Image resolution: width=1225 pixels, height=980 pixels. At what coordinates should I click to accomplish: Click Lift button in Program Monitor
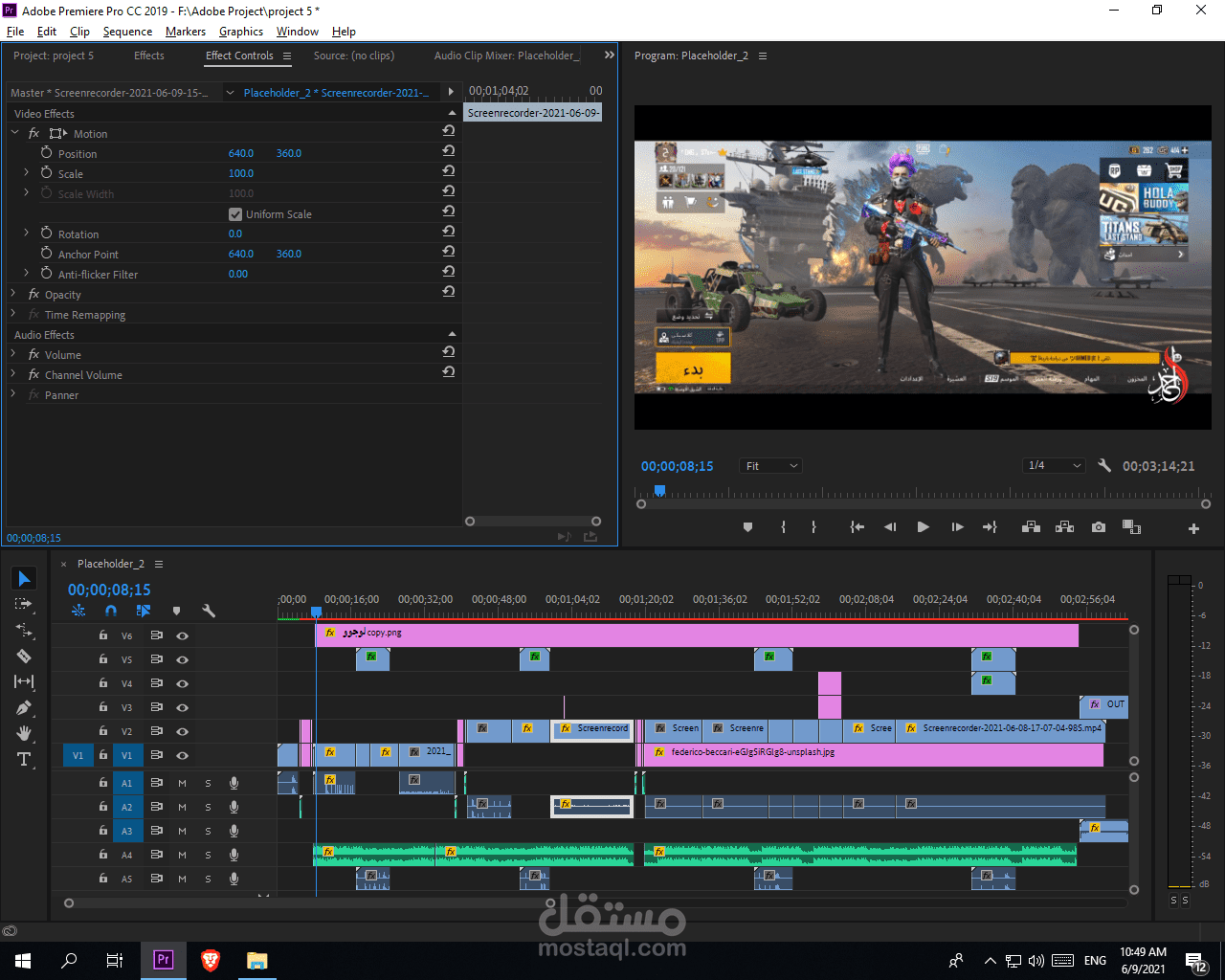[x=1031, y=527]
